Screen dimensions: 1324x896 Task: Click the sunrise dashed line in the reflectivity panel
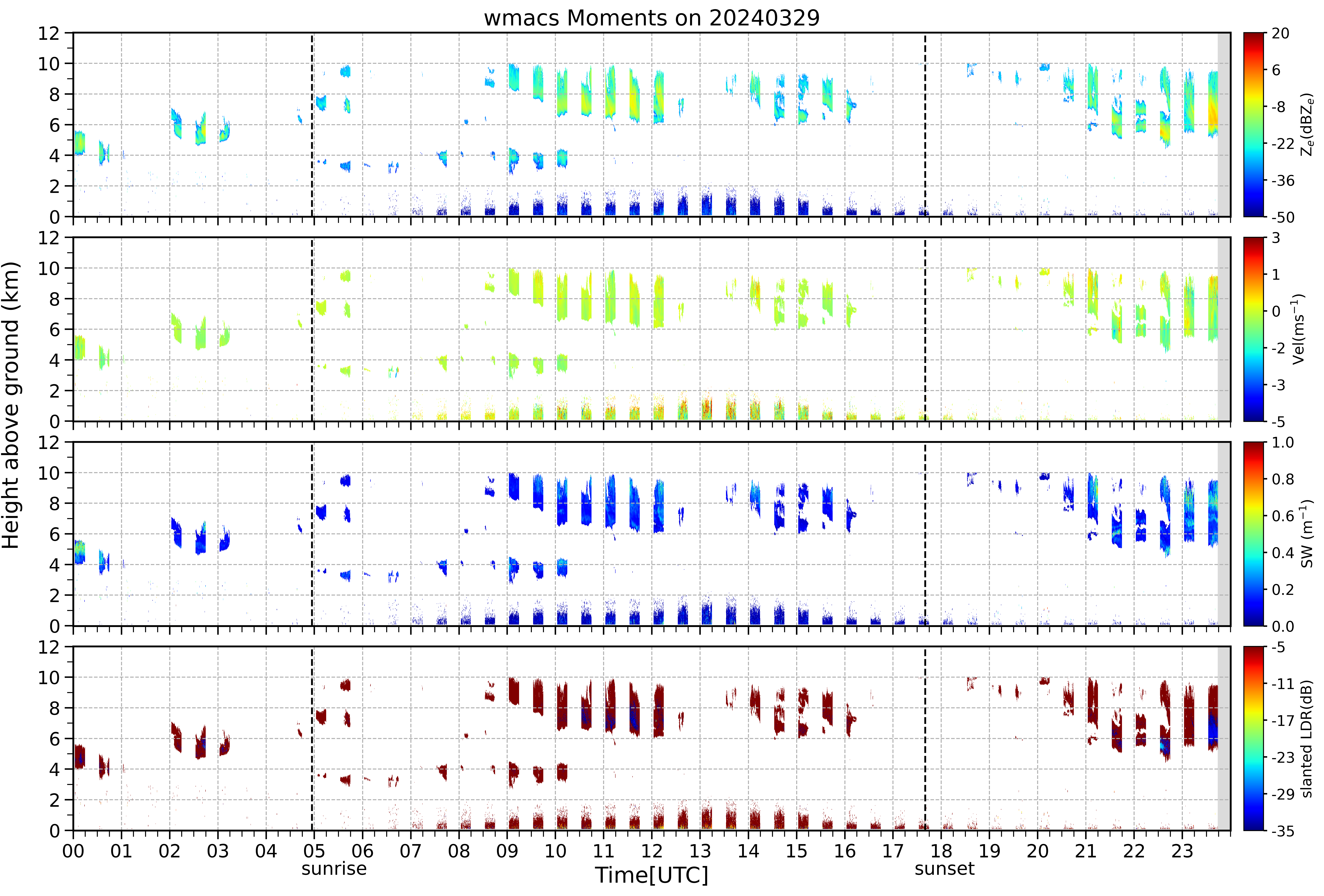312,125
